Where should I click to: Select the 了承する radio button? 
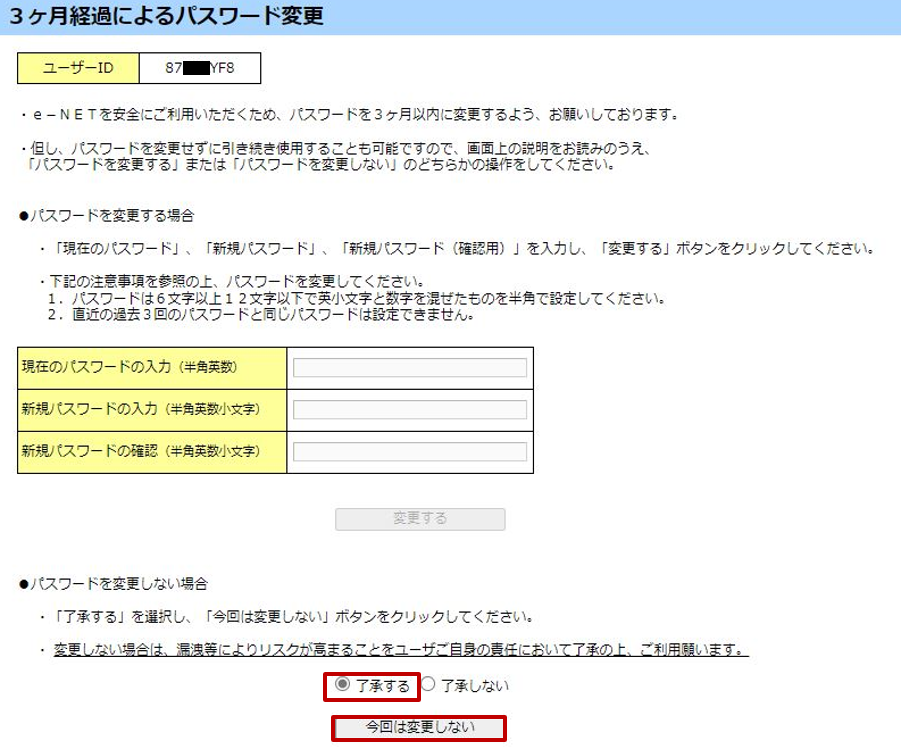pyautogui.click(x=343, y=685)
